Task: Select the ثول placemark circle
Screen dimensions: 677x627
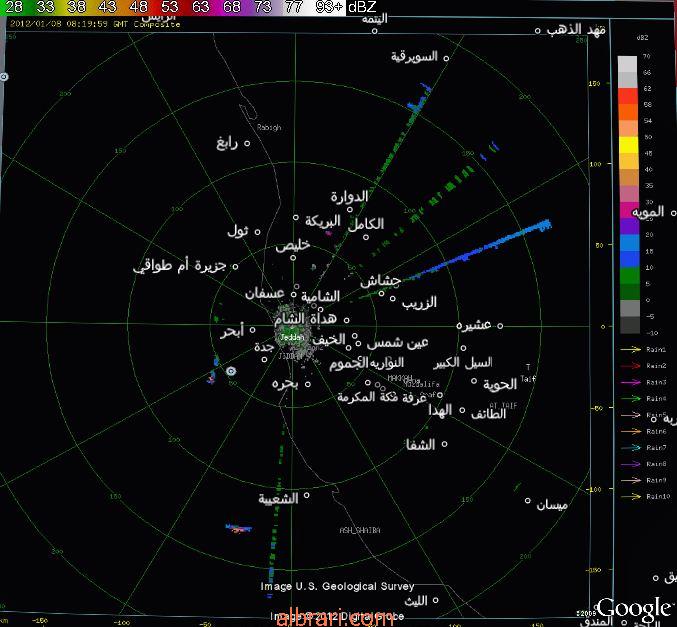Action: click(257, 232)
